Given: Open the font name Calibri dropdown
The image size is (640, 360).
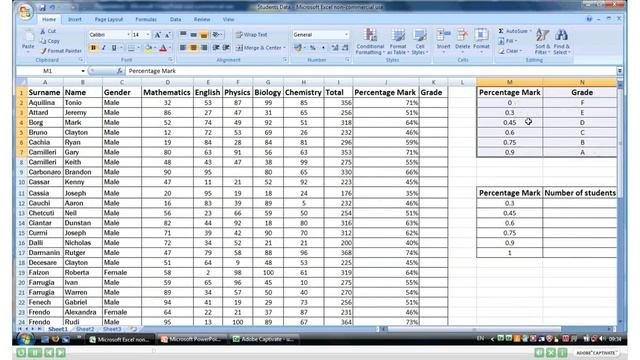Looking at the screenshot, I should point(128,35).
